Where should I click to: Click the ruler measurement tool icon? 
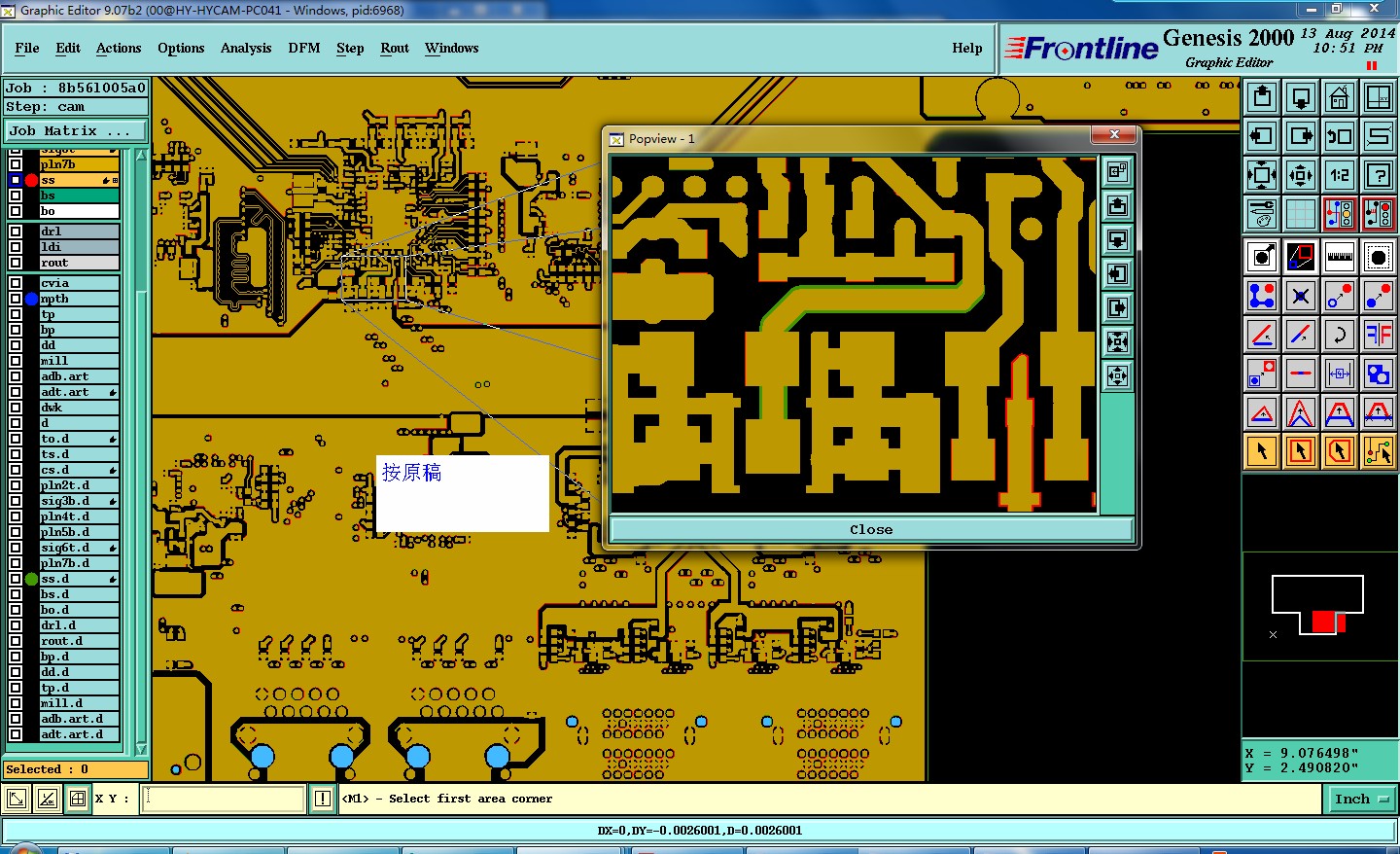pos(1340,257)
